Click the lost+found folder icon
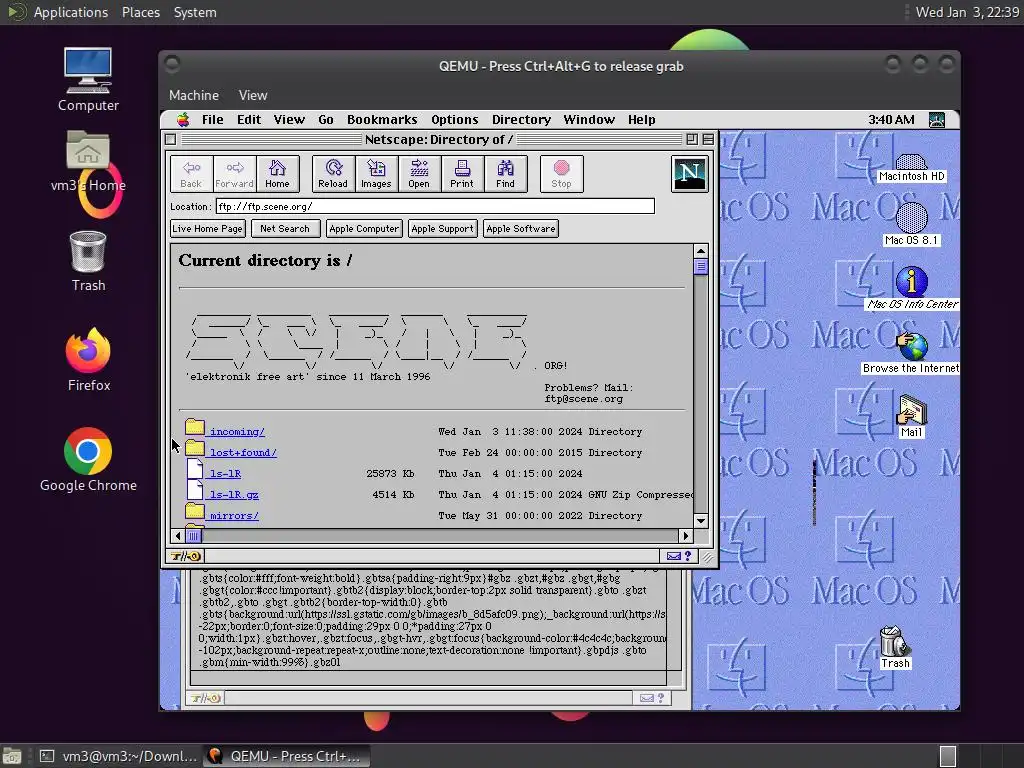The image size is (1024, 768). click(195, 449)
